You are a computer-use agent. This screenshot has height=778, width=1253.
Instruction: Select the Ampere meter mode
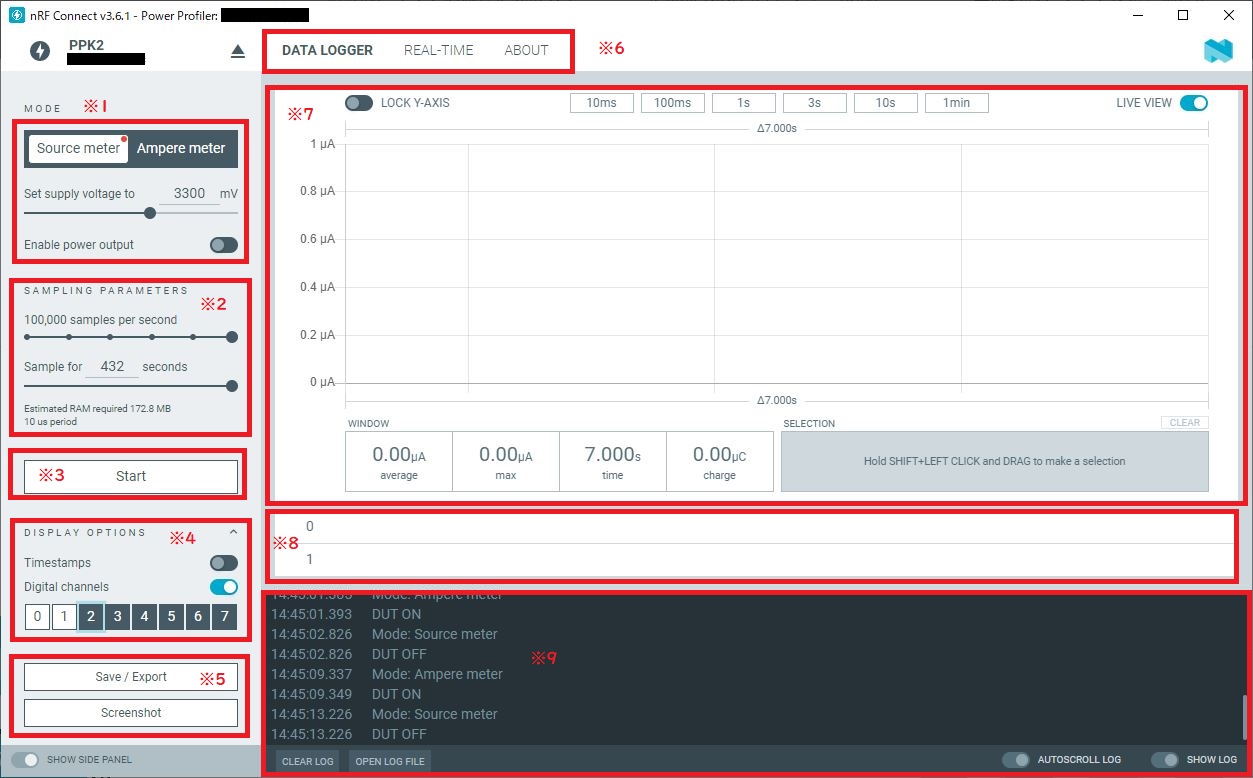tap(181, 148)
